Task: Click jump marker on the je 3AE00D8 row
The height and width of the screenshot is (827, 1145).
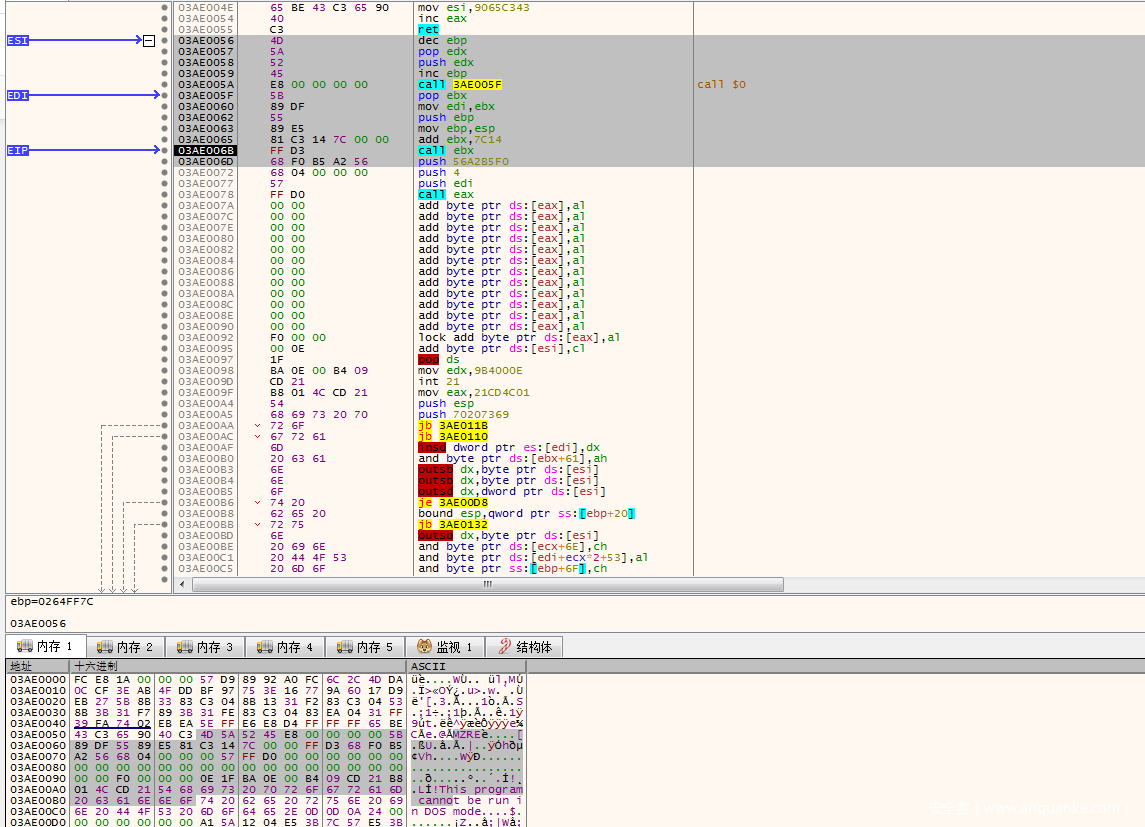Action: point(259,503)
